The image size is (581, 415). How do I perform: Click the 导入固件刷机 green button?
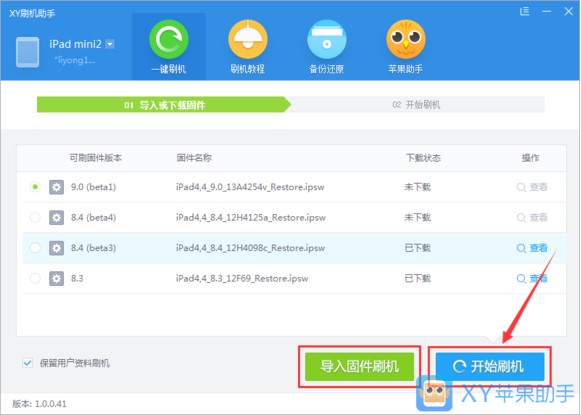point(359,367)
